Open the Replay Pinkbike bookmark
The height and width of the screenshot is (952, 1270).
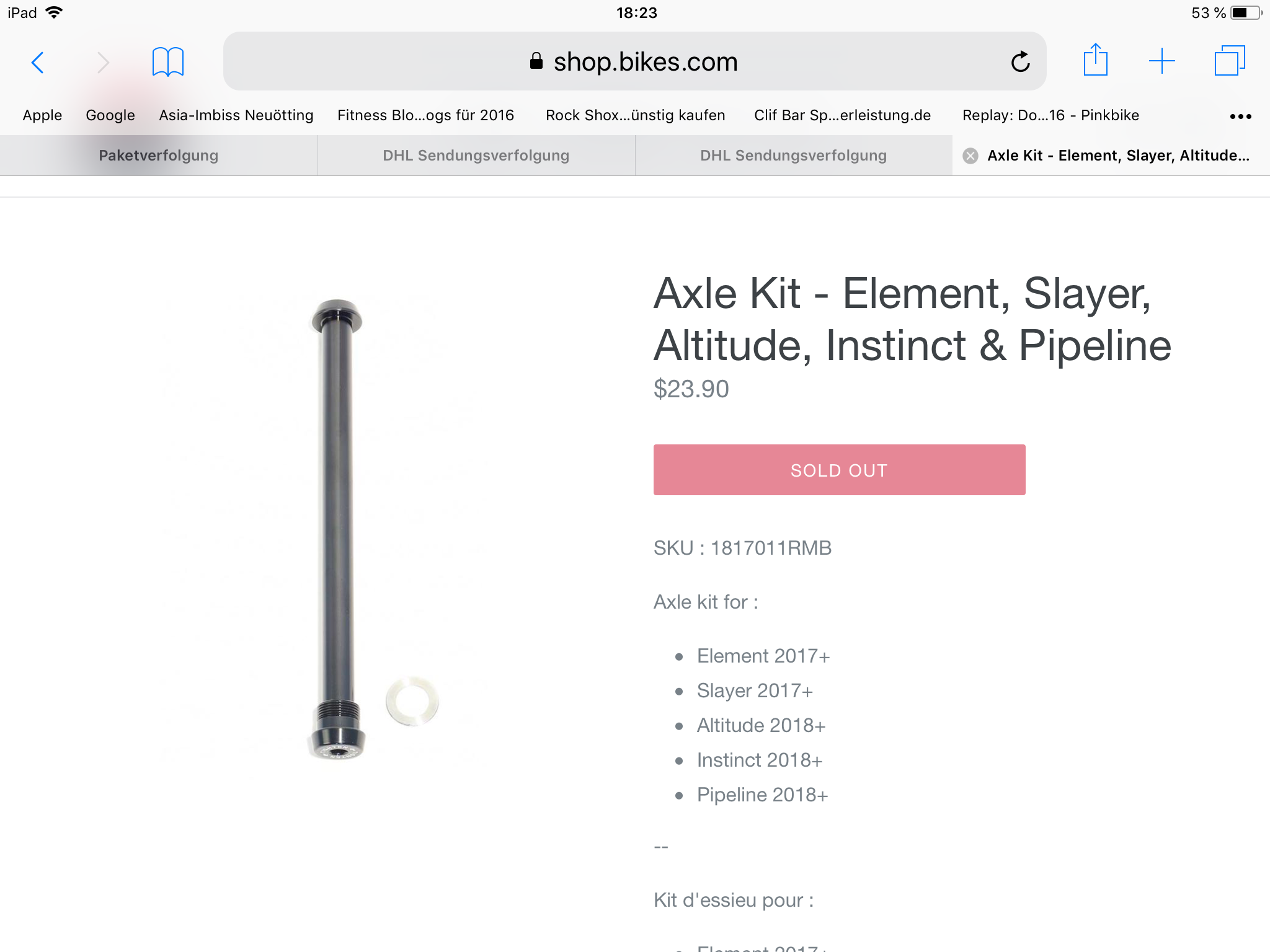click(1050, 115)
